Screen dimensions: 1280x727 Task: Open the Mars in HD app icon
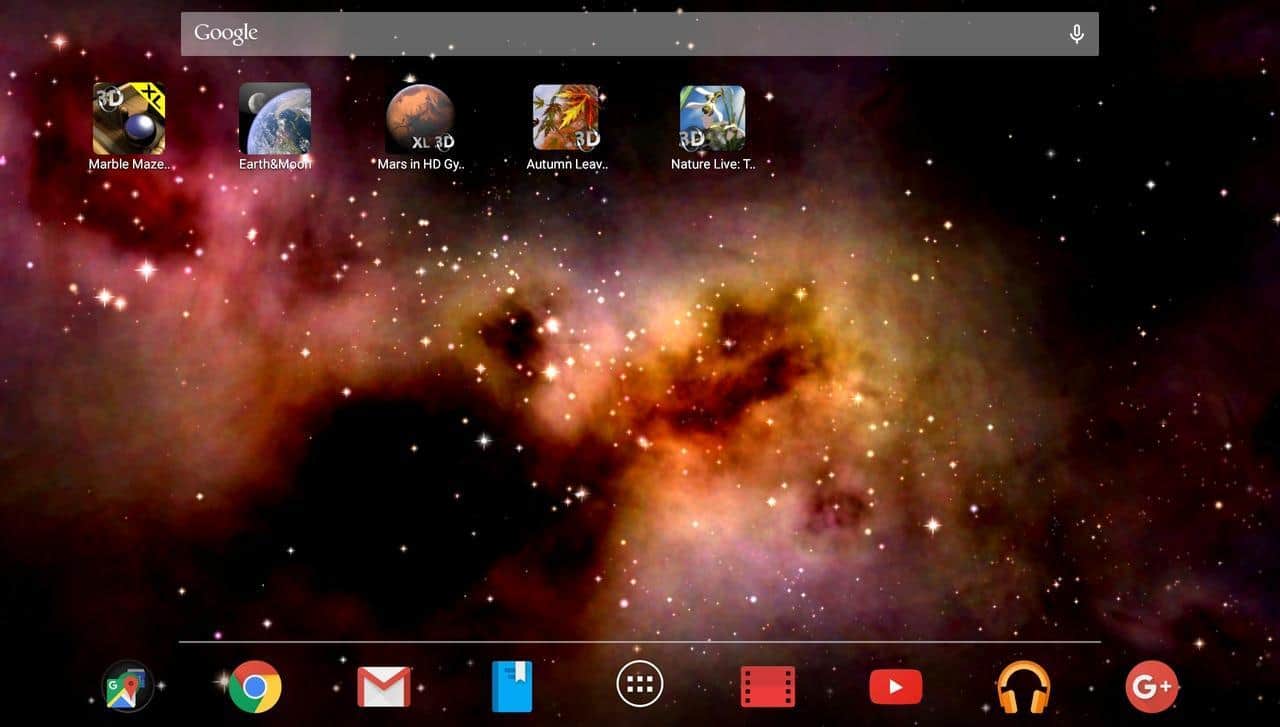pyautogui.click(x=421, y=118)
